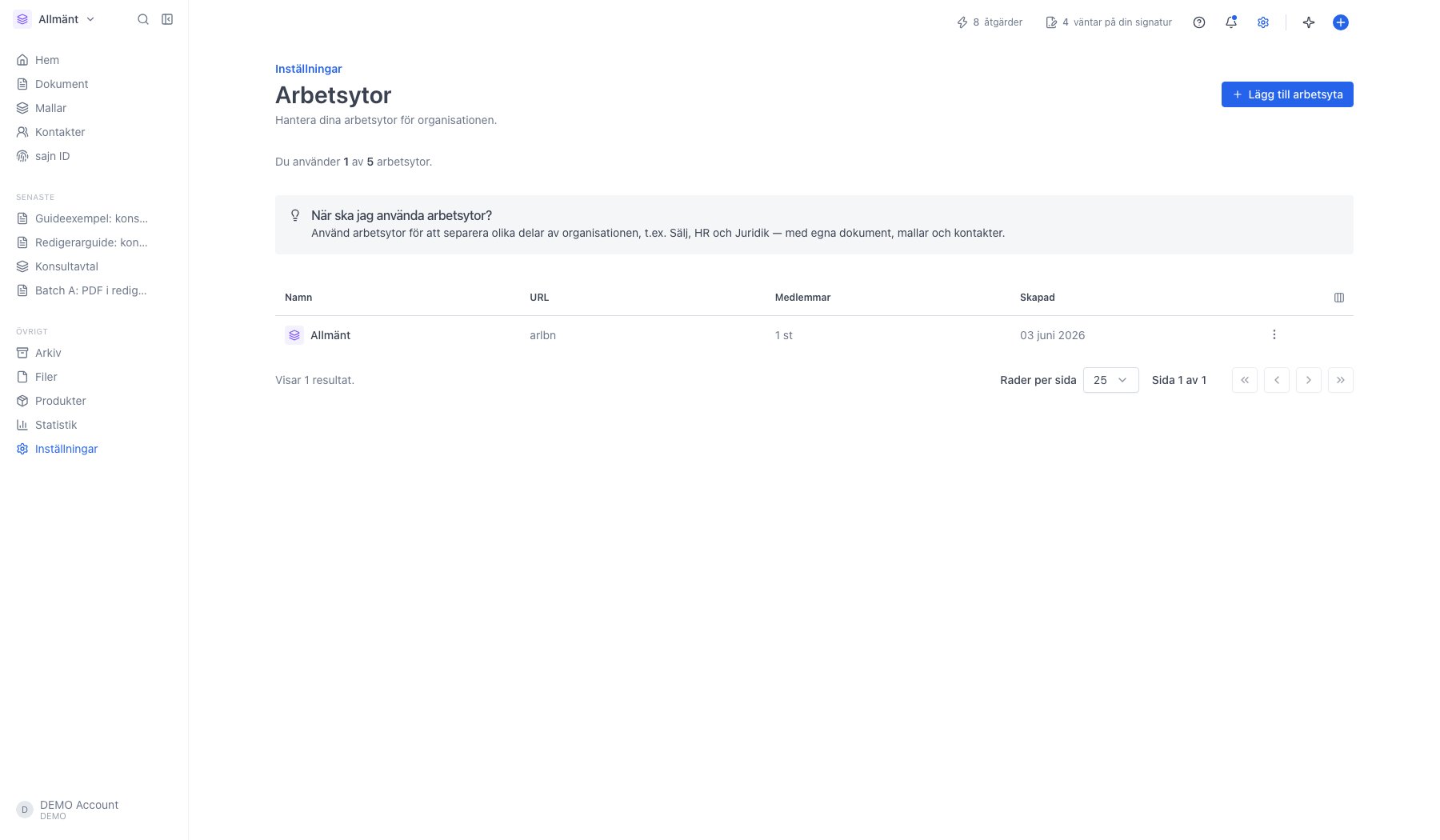Open Hem in the sidebar
This screenshot has height=840, width=1440.
[94, 60]
